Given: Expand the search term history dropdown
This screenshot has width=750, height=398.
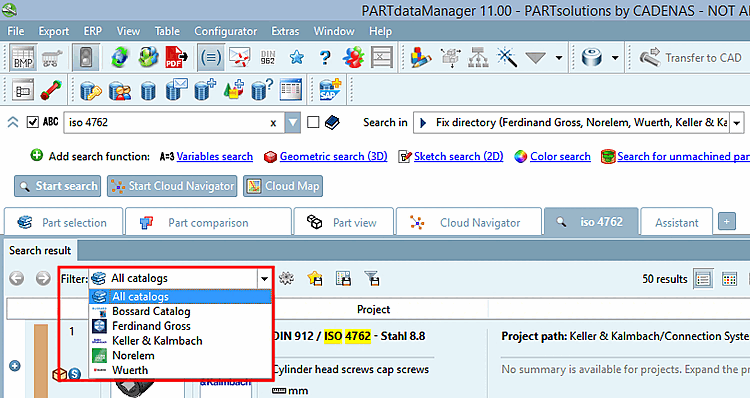Looking at the screenshot, I should pos(293,122).
